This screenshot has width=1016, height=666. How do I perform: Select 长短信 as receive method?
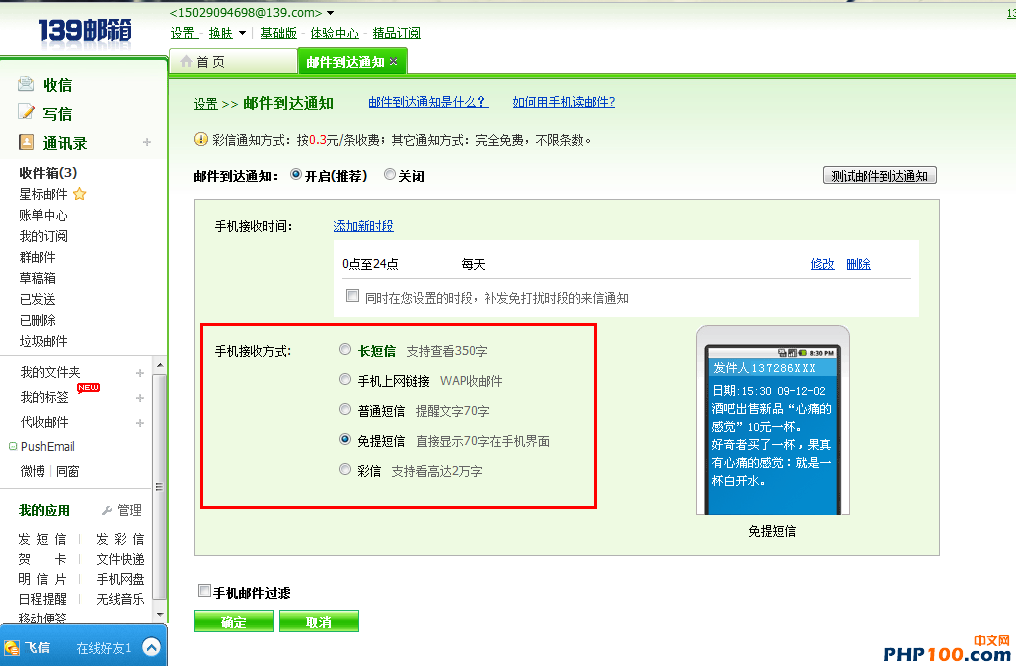click(345, 350)
